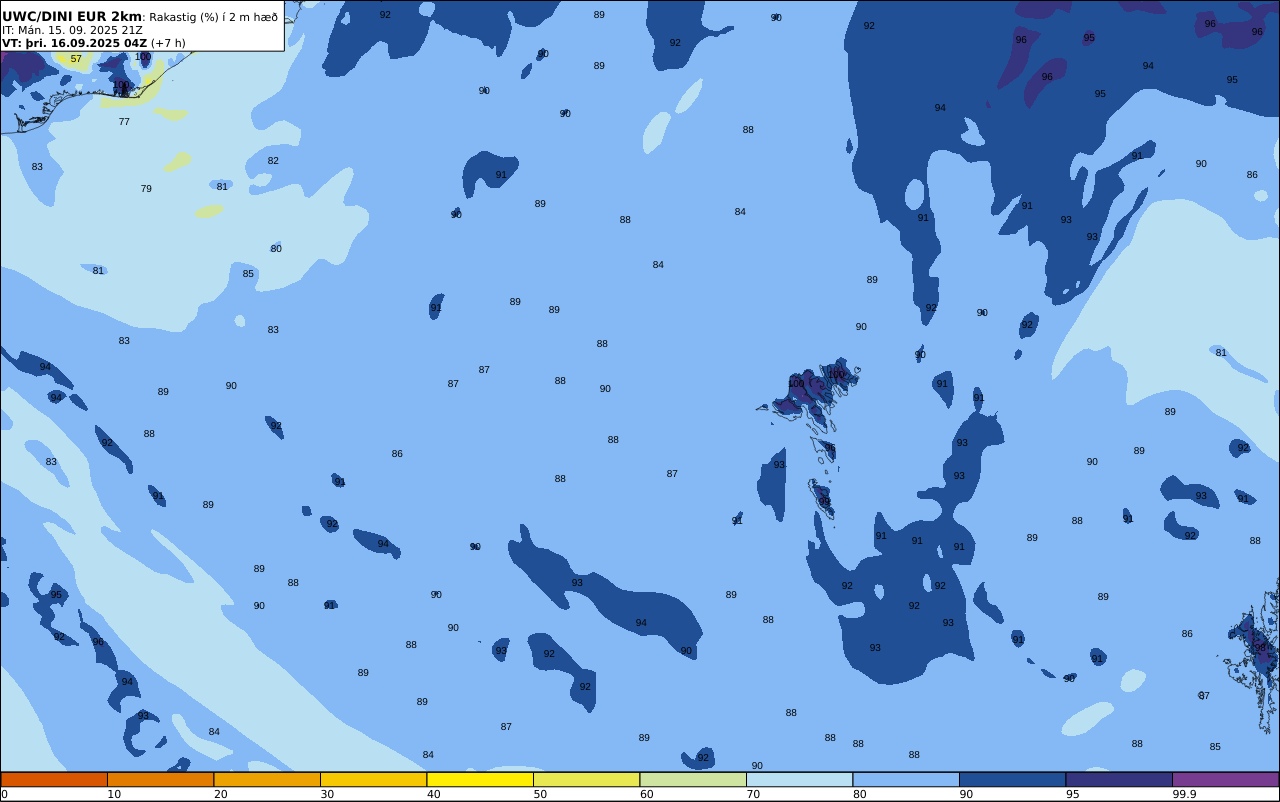This screenshot has height=802, width=1280.
Task: Select the "(+7 h)" forecast offset text
Action: [168, 43]
